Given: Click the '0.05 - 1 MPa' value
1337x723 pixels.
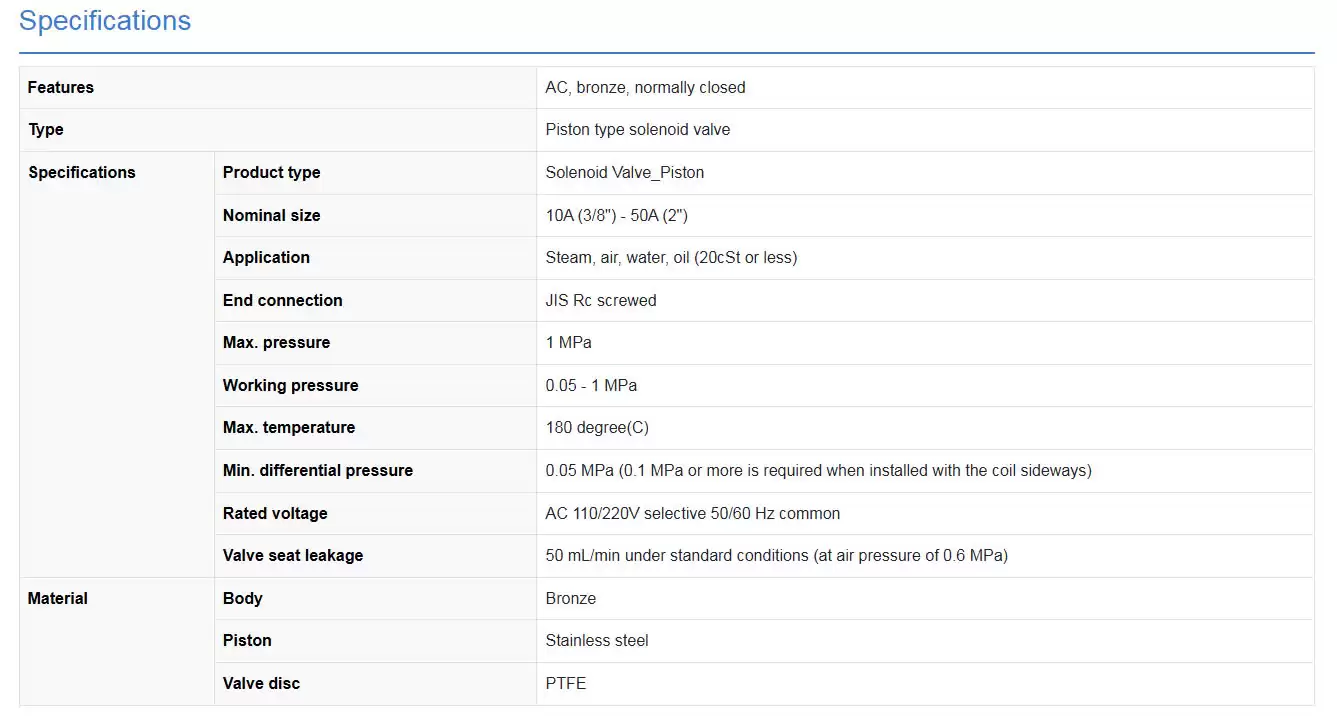Looking at the screenshot, I should tap(591, 385).
